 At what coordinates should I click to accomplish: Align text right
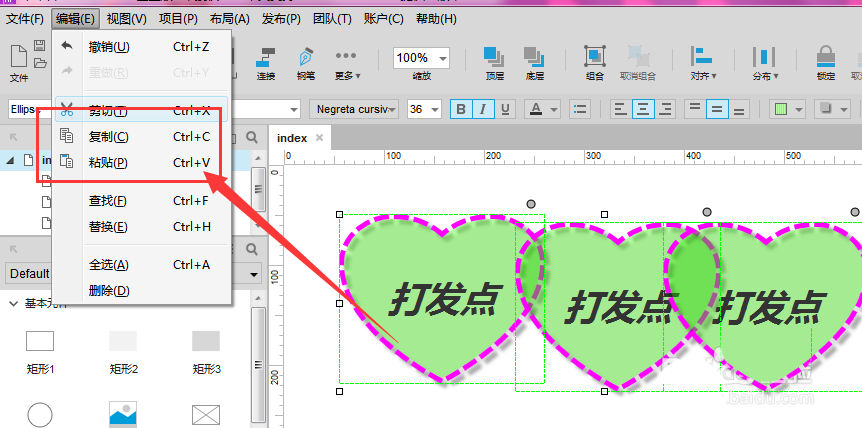[x=665, y=109]
